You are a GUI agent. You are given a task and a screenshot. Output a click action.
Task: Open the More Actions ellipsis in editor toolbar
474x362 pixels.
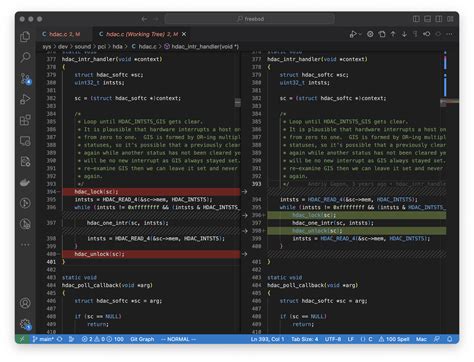pyautogui.click(x=449, y=34)
